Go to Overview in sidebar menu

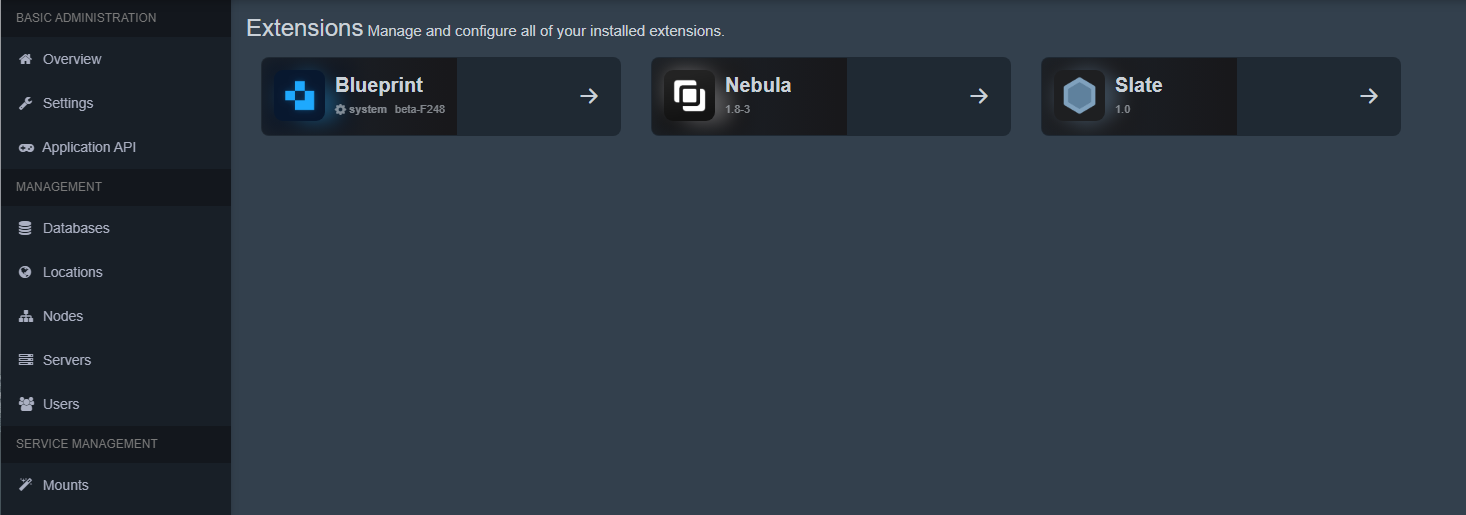click(x=116, y=59)
